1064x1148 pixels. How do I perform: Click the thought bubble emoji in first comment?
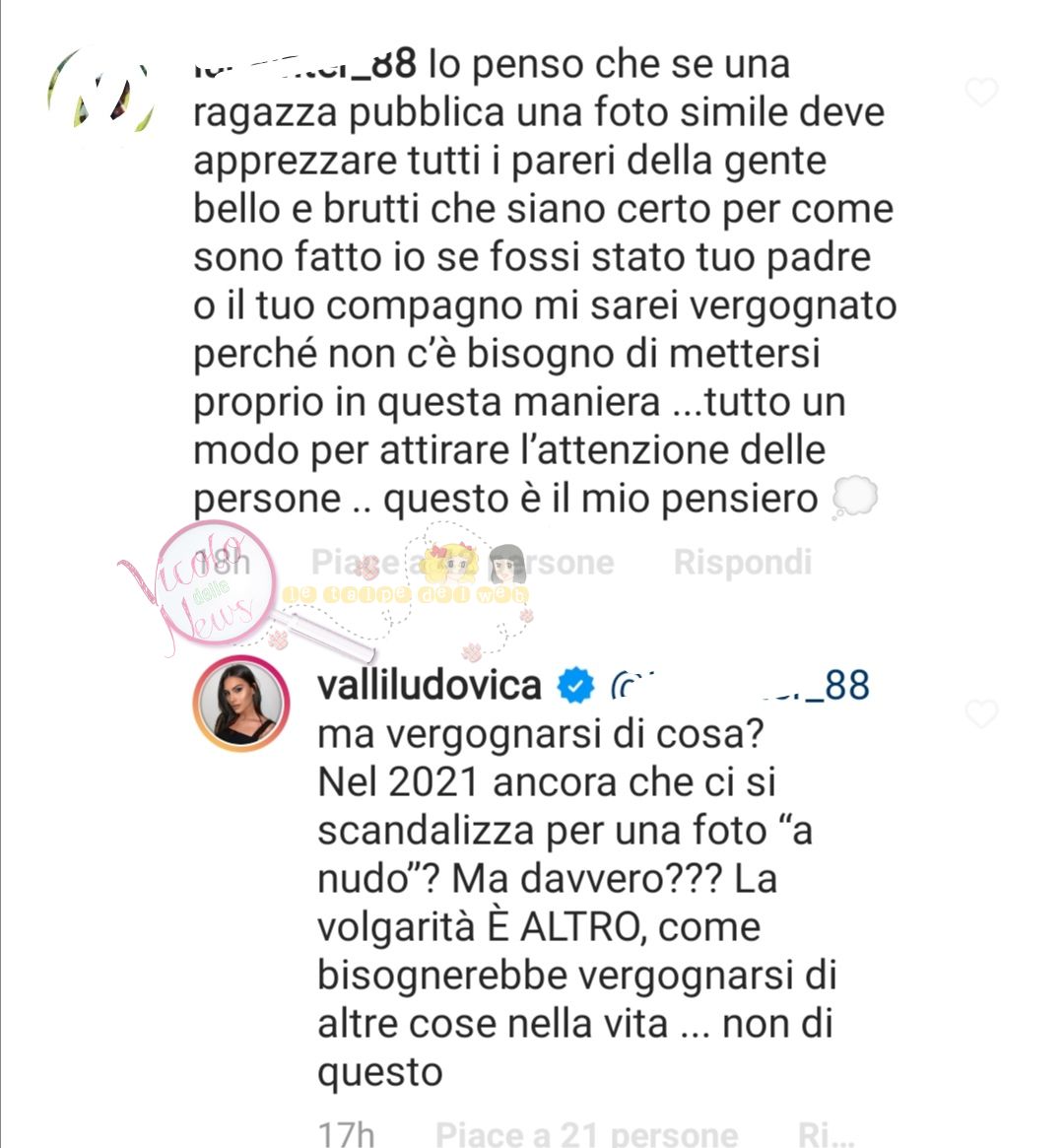855,498
